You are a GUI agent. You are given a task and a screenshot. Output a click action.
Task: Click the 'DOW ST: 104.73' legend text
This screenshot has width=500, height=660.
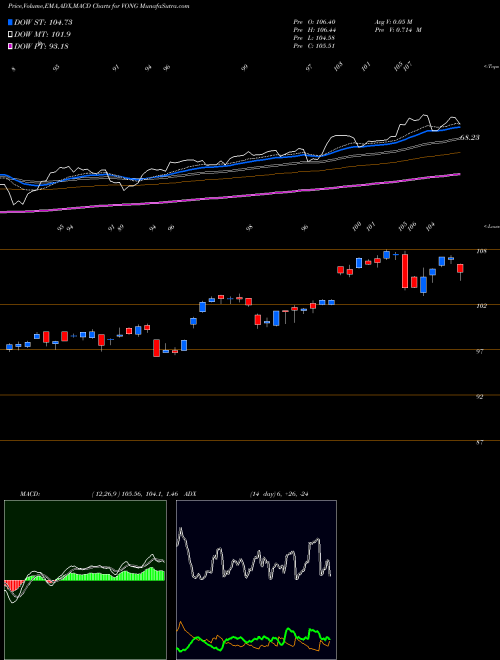coord(43,22)
